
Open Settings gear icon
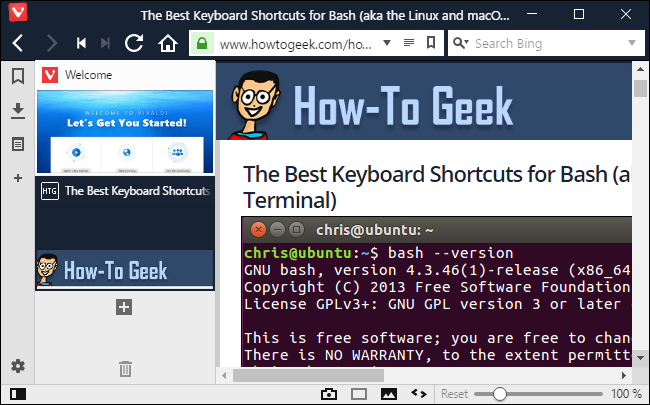(18, 366)
